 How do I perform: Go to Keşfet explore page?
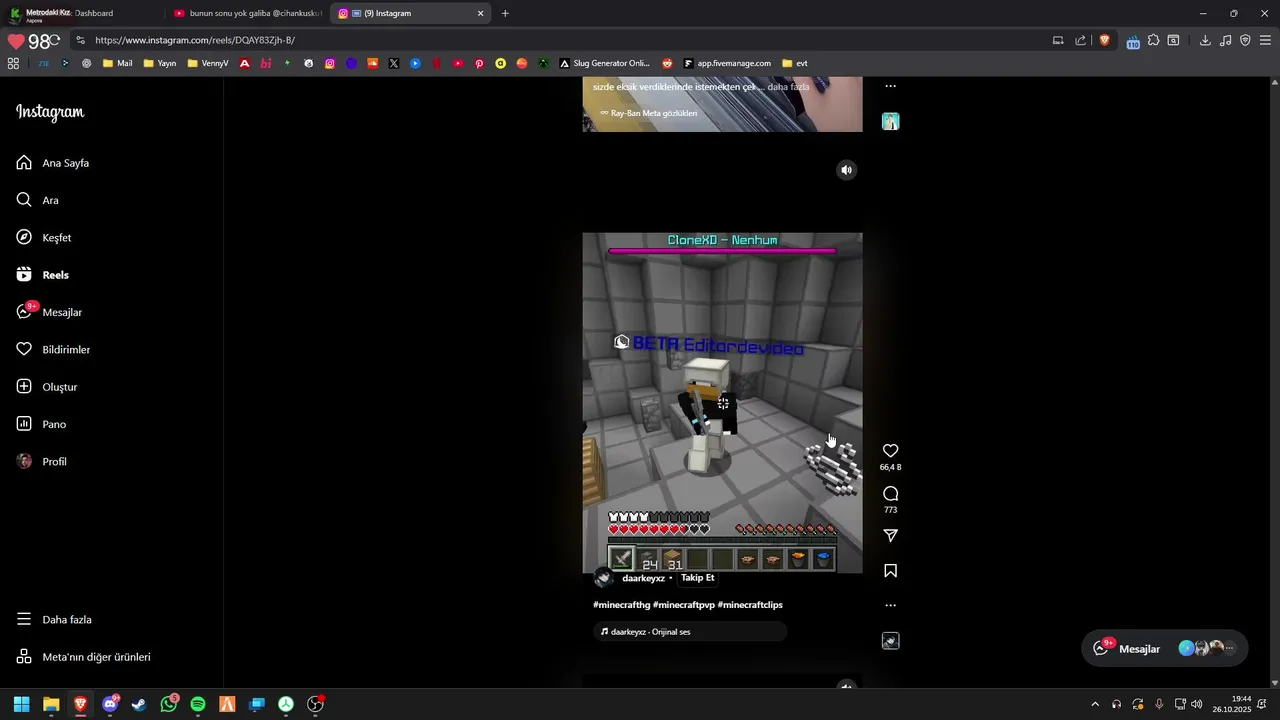coord(44,238)
